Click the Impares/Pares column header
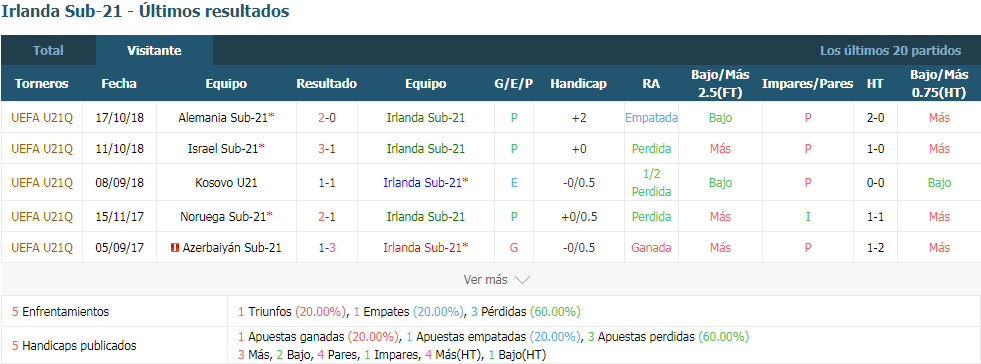This screenshot has height=364, width=981. [x=807, y=84]
